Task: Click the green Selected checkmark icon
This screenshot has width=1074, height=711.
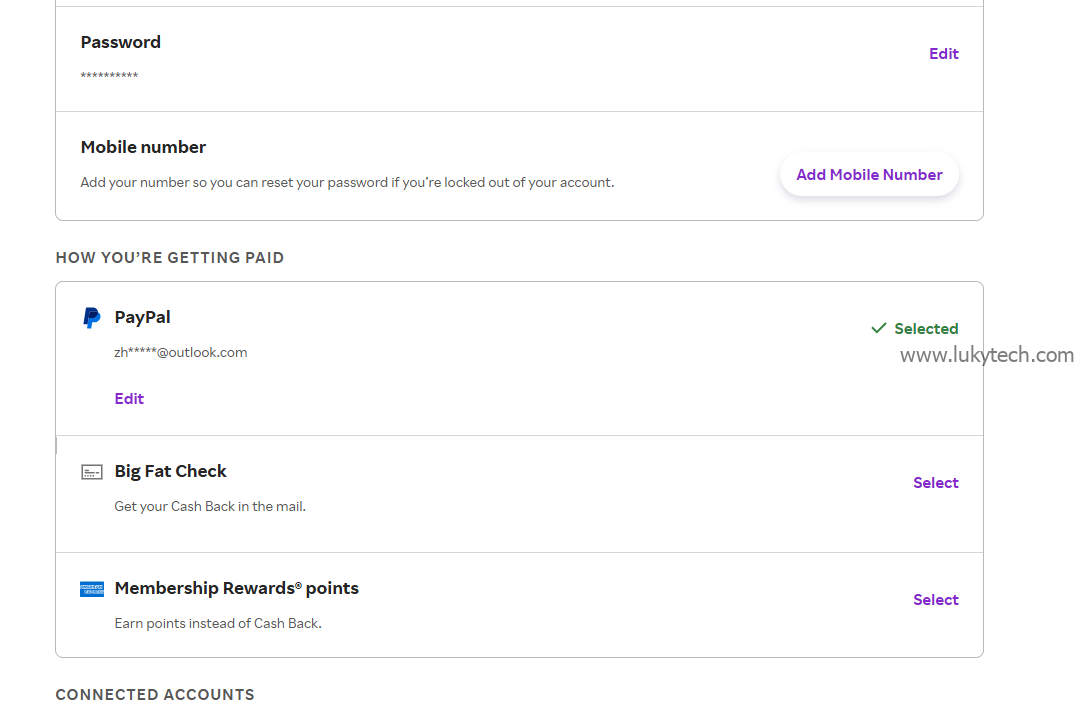Action: pos(879,328)
